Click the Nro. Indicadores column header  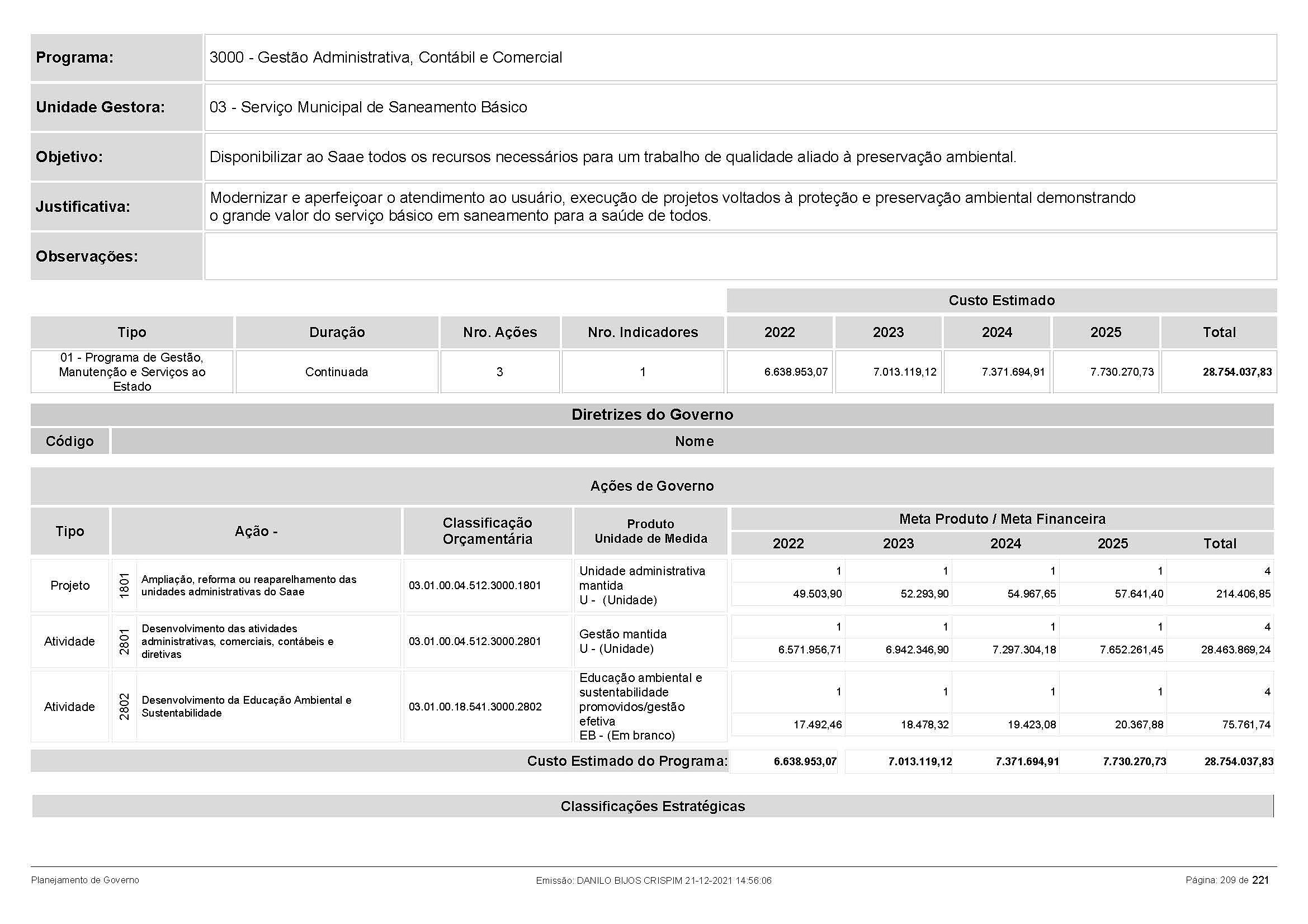643,333
